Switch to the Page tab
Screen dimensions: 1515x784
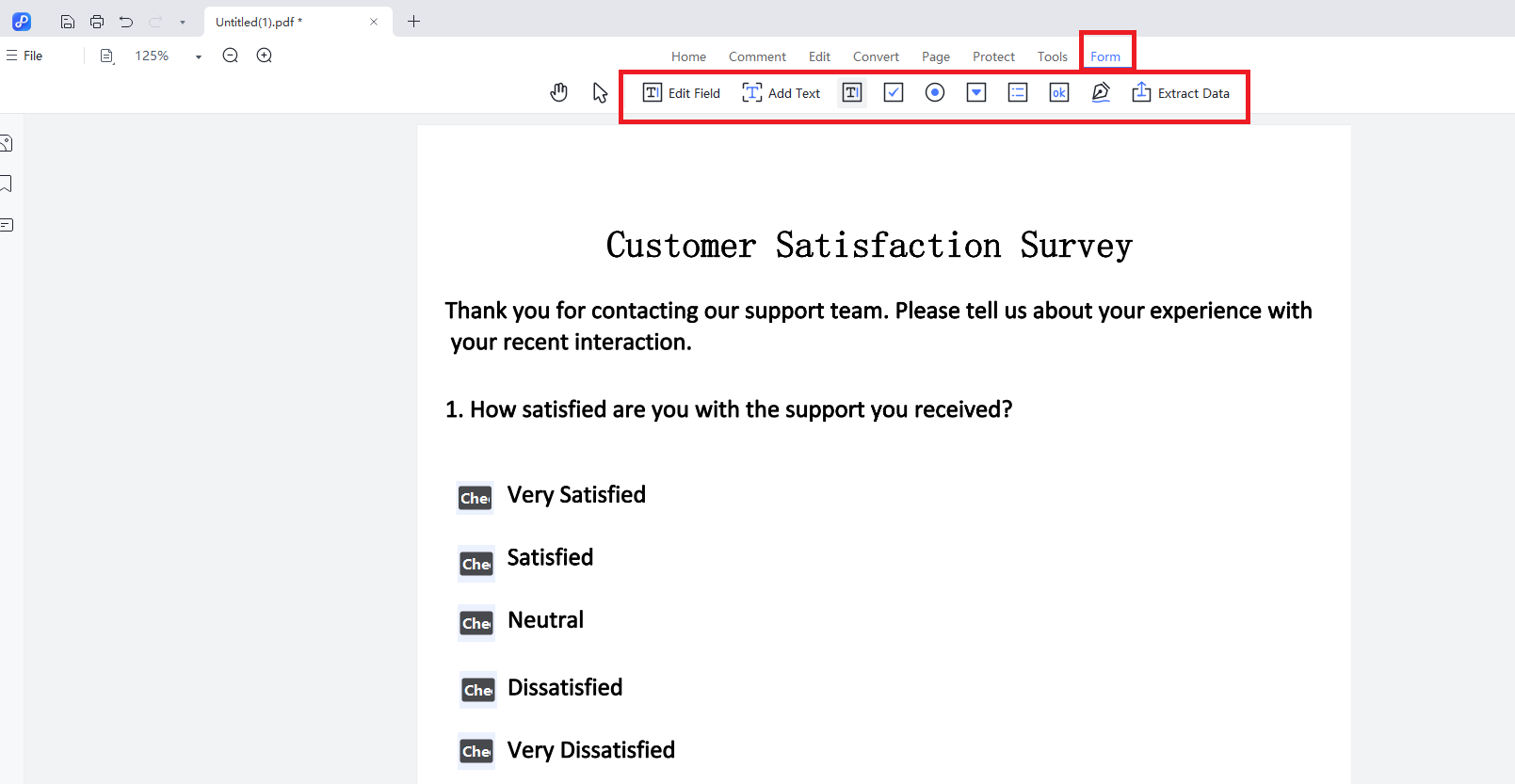point(935,56)
